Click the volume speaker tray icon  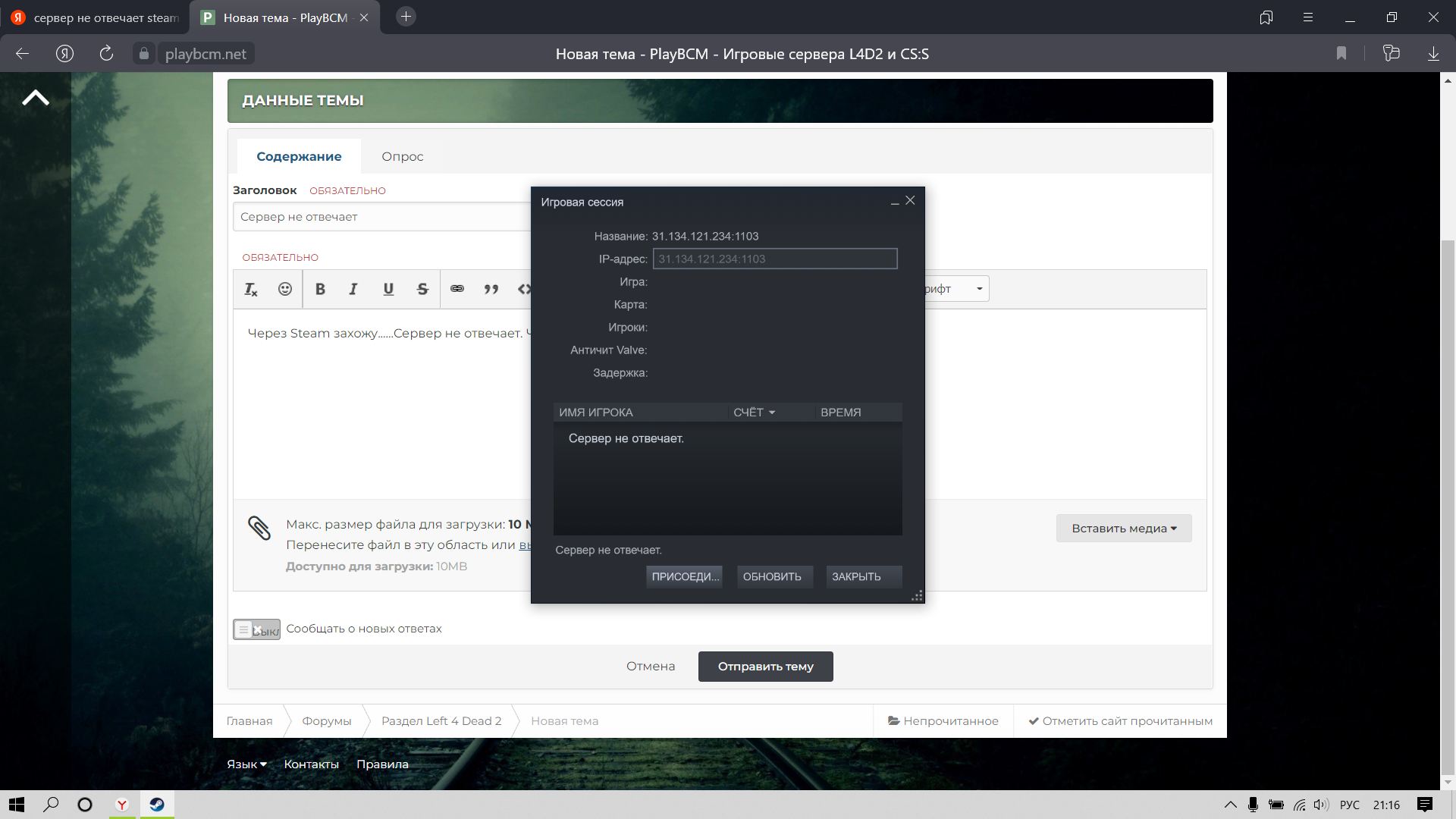1321,805
